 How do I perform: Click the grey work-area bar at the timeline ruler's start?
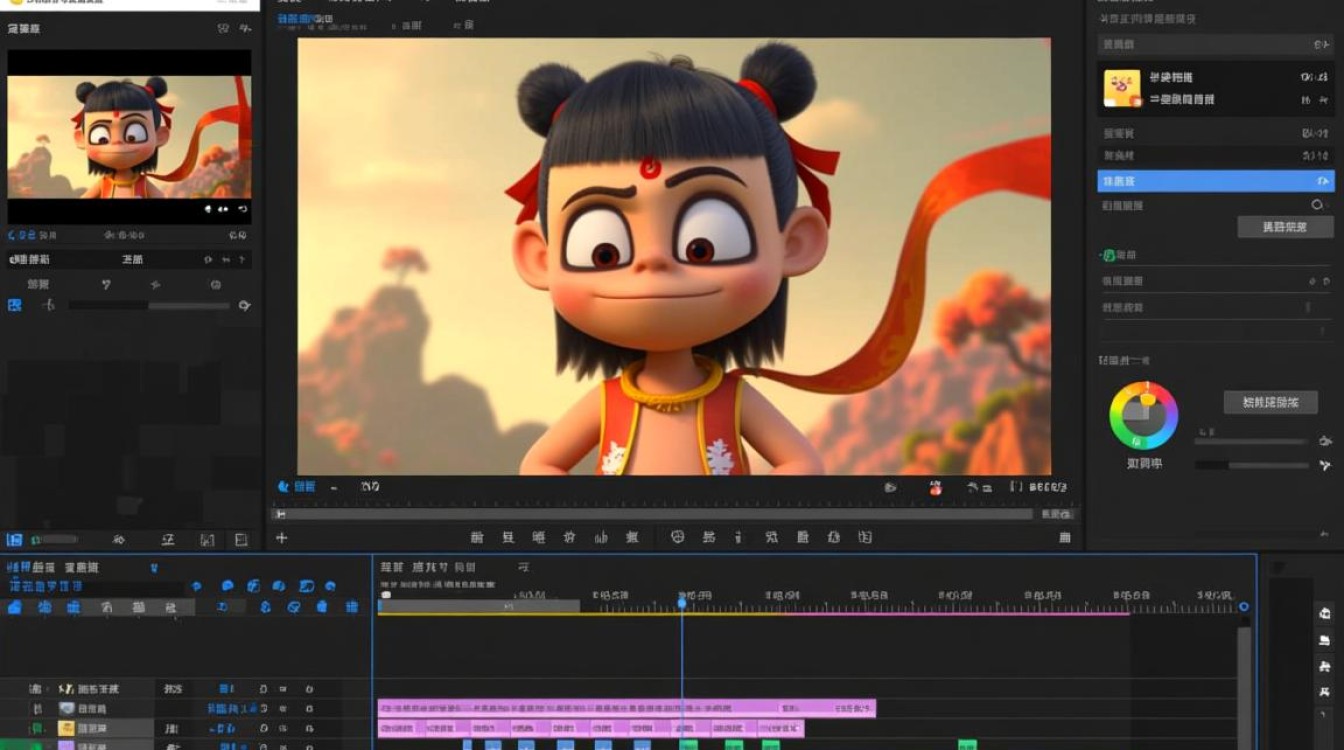click(x=479, y=606)
